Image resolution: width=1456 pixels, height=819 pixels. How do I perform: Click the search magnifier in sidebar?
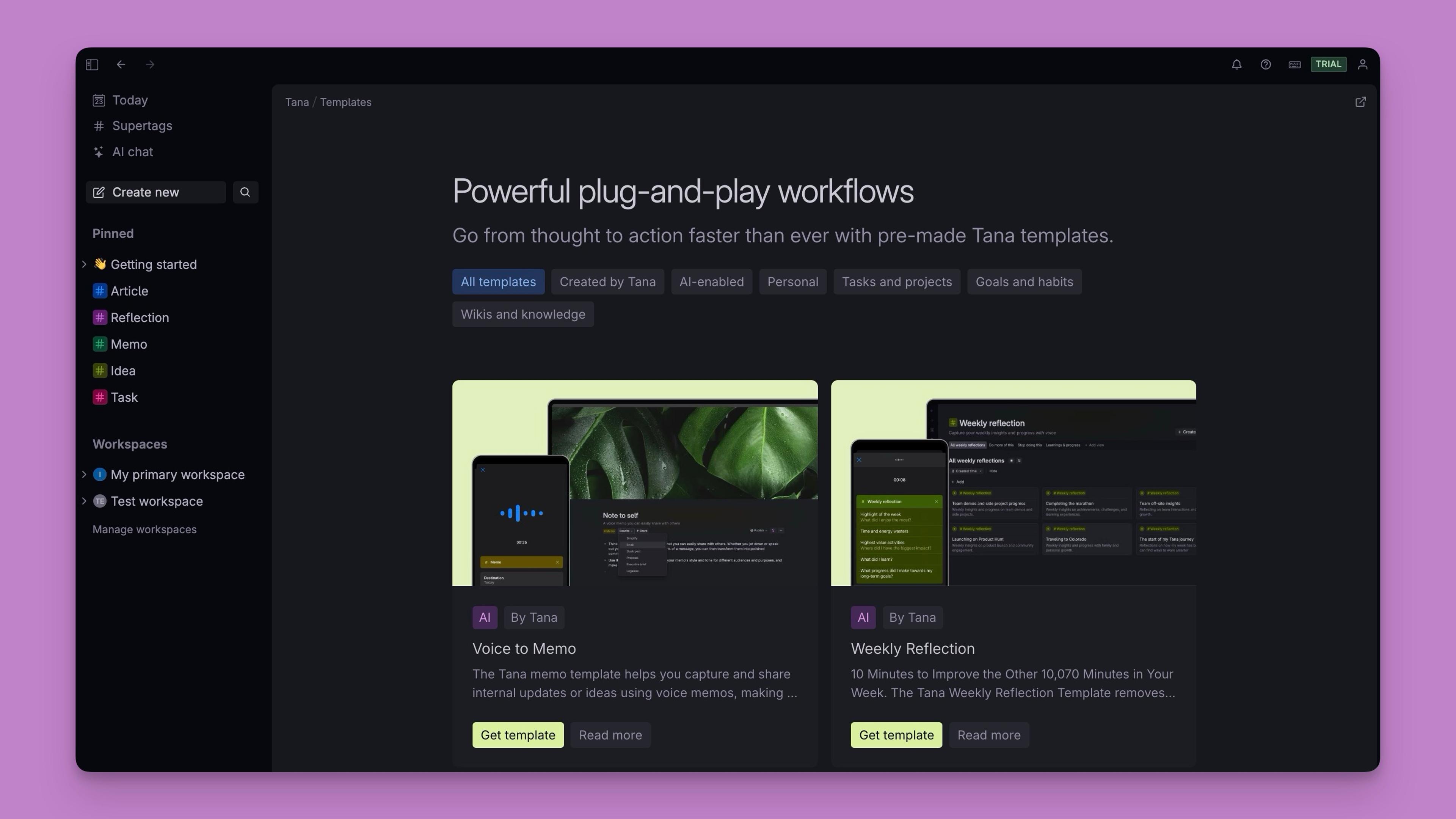245,192
